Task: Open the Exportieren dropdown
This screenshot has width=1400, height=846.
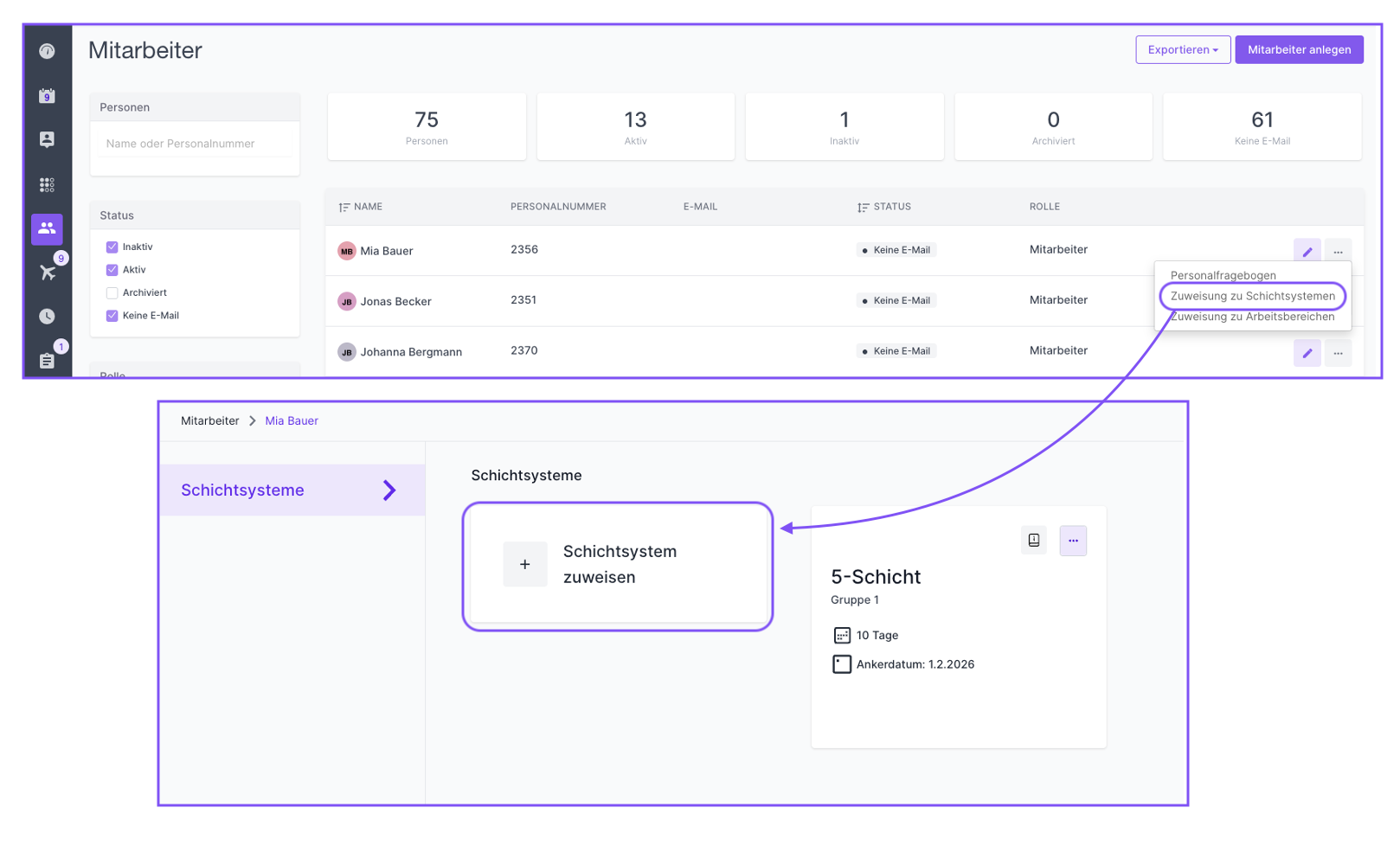Action: 1182,50
